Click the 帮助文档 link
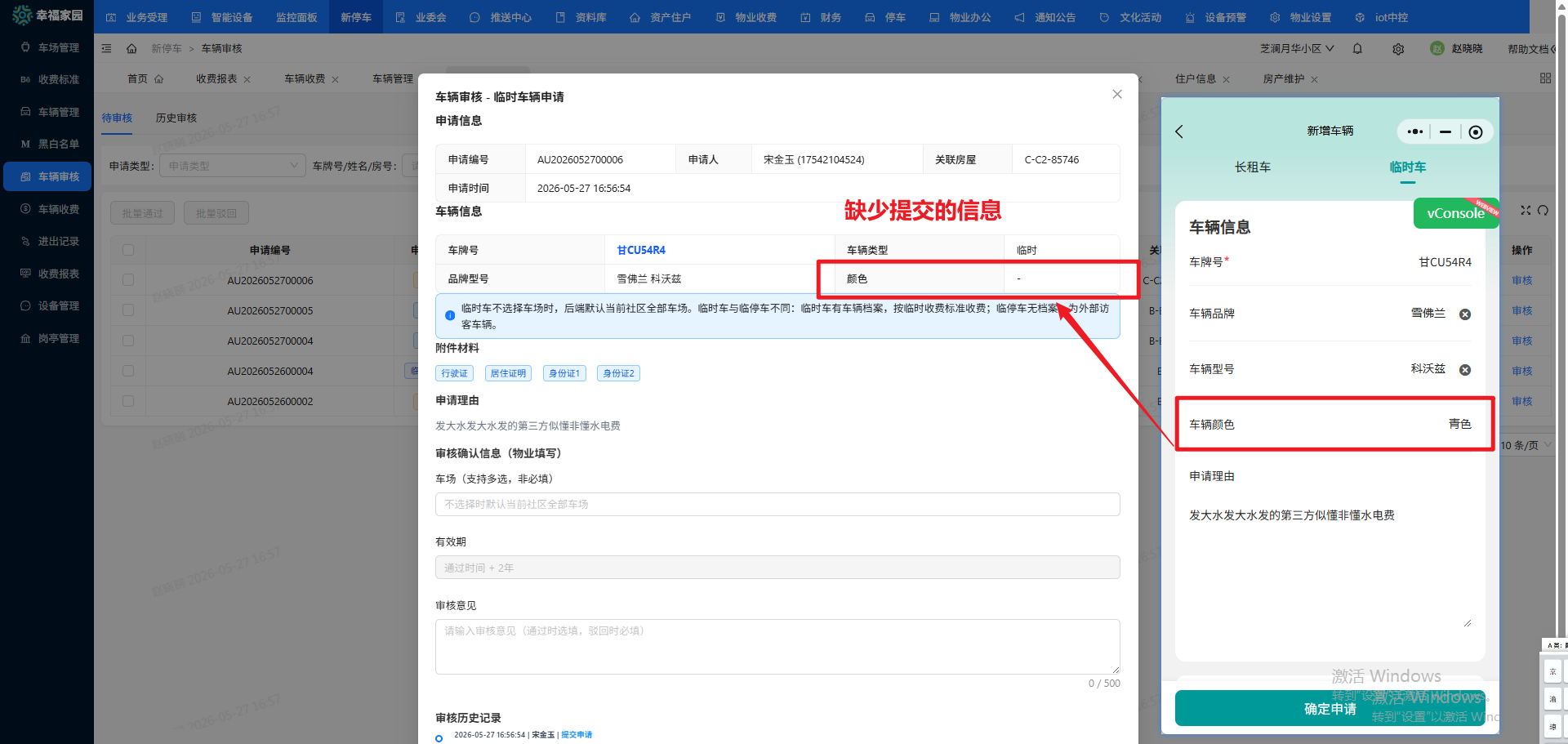 [x=1528, y=49]
